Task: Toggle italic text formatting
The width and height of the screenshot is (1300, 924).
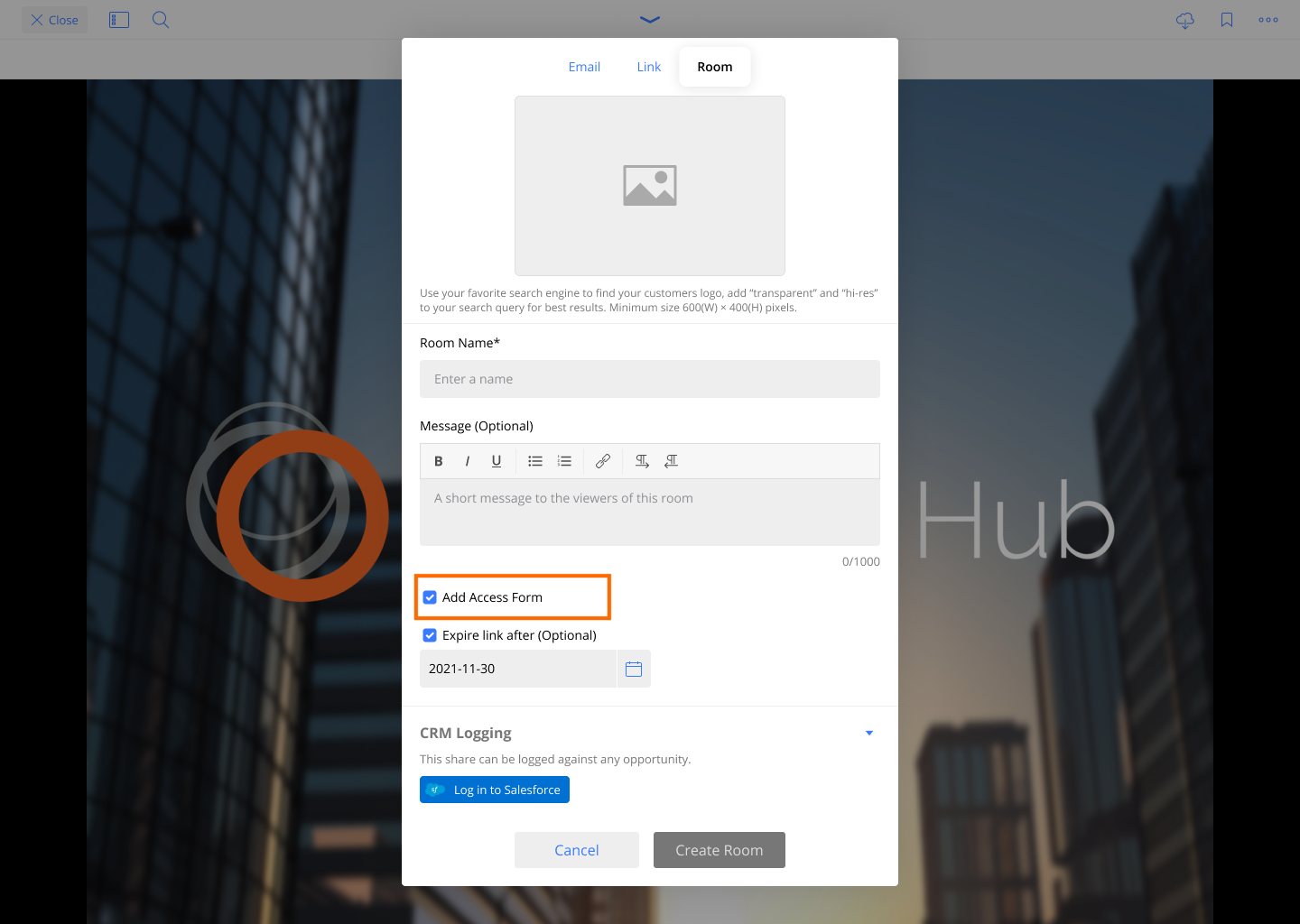Action: pyautogui.click(x=467, y=461)
